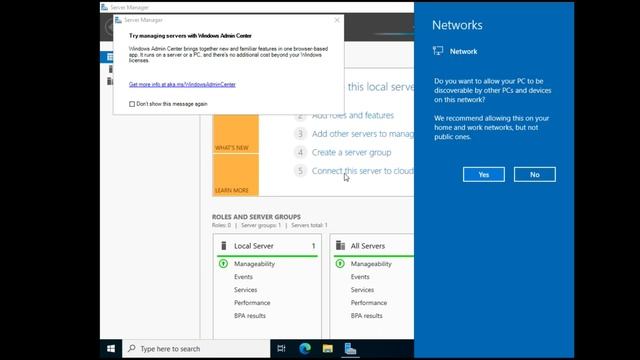Open Task View on the taskbar
The width and height of the screenshot is (640, 360).
tap(281, 349)
